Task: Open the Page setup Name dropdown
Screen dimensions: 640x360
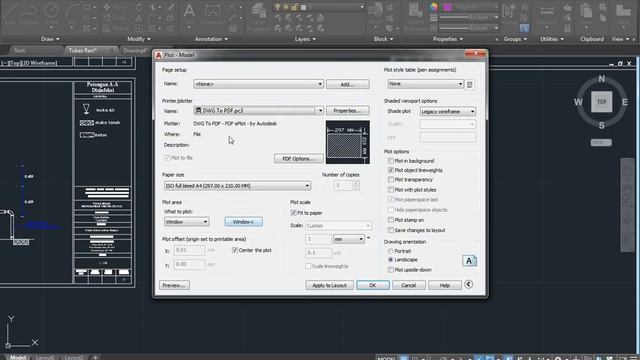Action: [x=258, y=84]
